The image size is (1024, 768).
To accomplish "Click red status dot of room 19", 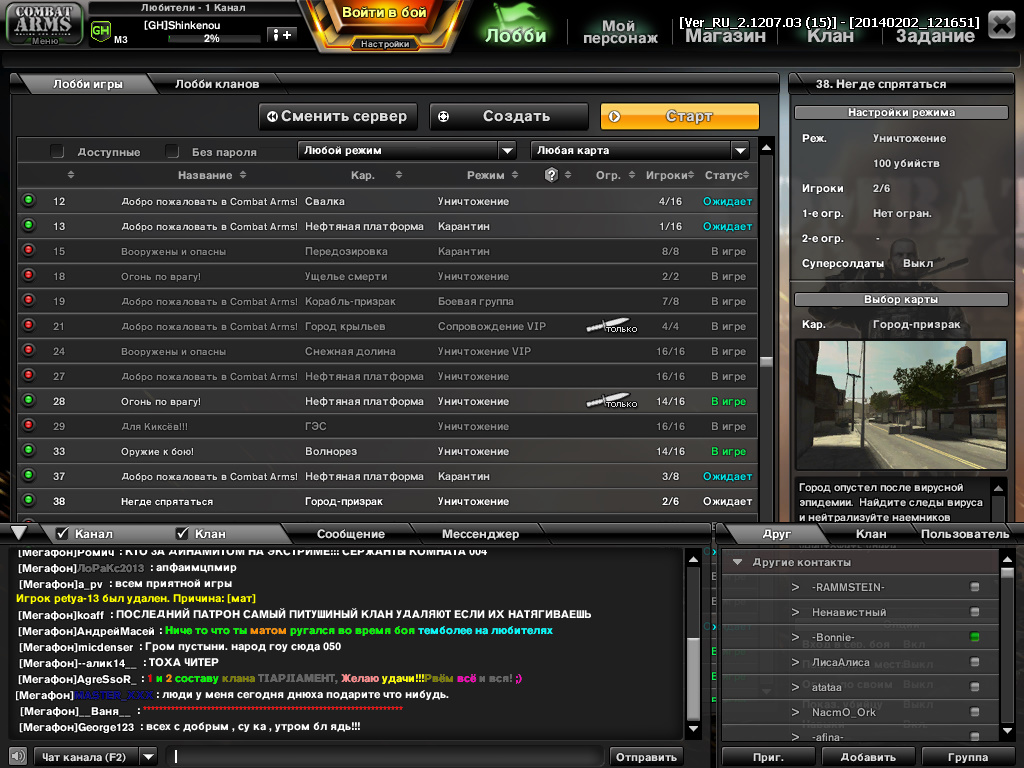I will tap(29, 300).
